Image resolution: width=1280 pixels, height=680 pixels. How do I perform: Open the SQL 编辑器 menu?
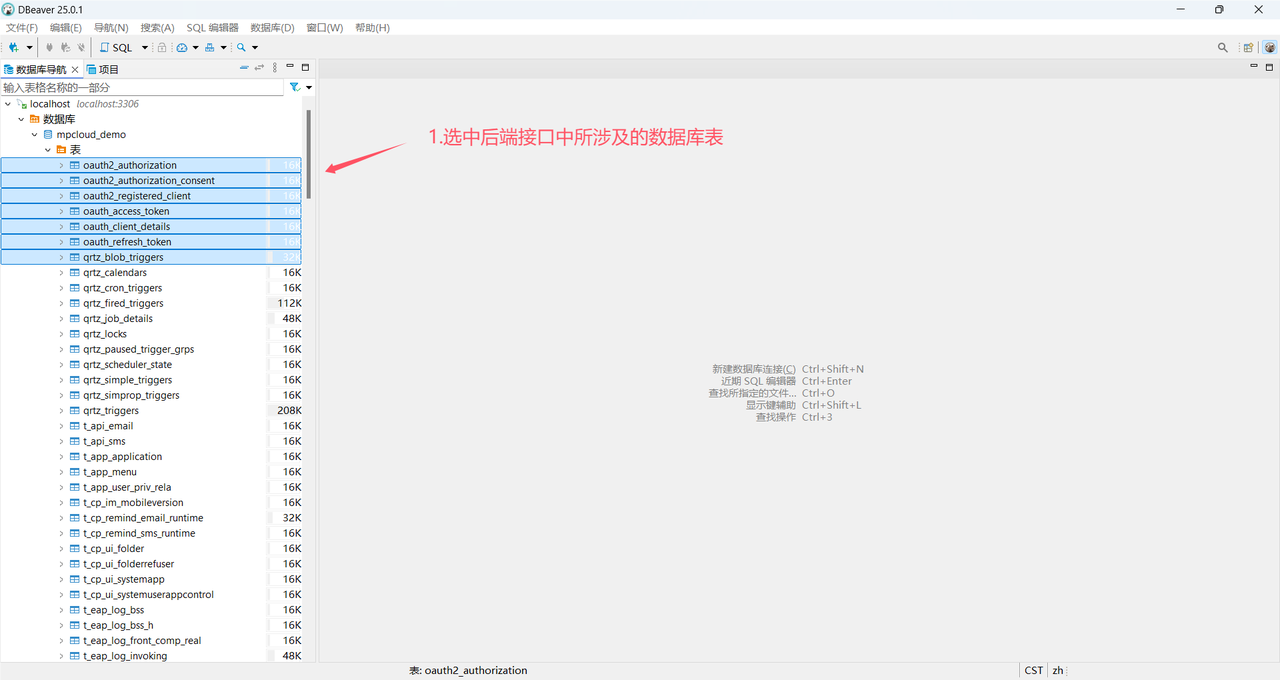pyautogui.click(x=211, y=27)
